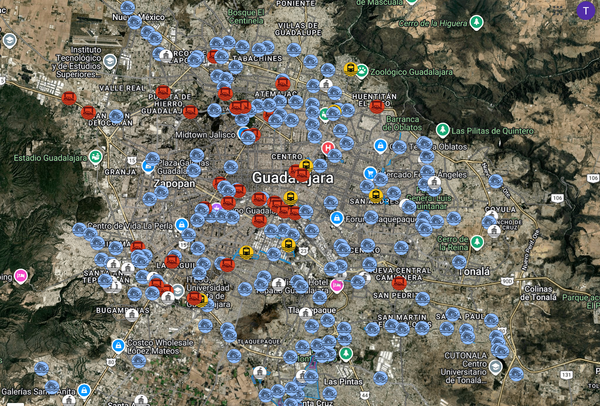The image size is (600, 406).
Task: Click the route 15 shield near Granja
Action: point(132,160)
